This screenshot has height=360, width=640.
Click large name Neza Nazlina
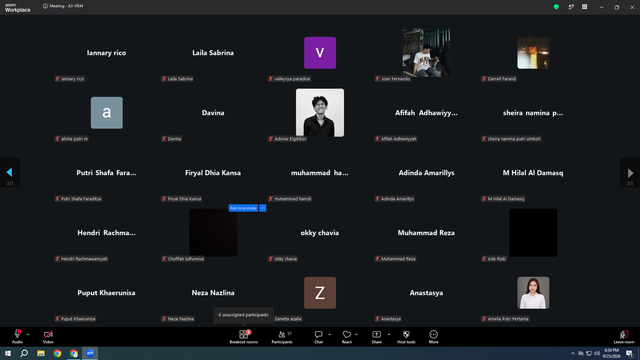pyautogui.click(x=213, y=293)
